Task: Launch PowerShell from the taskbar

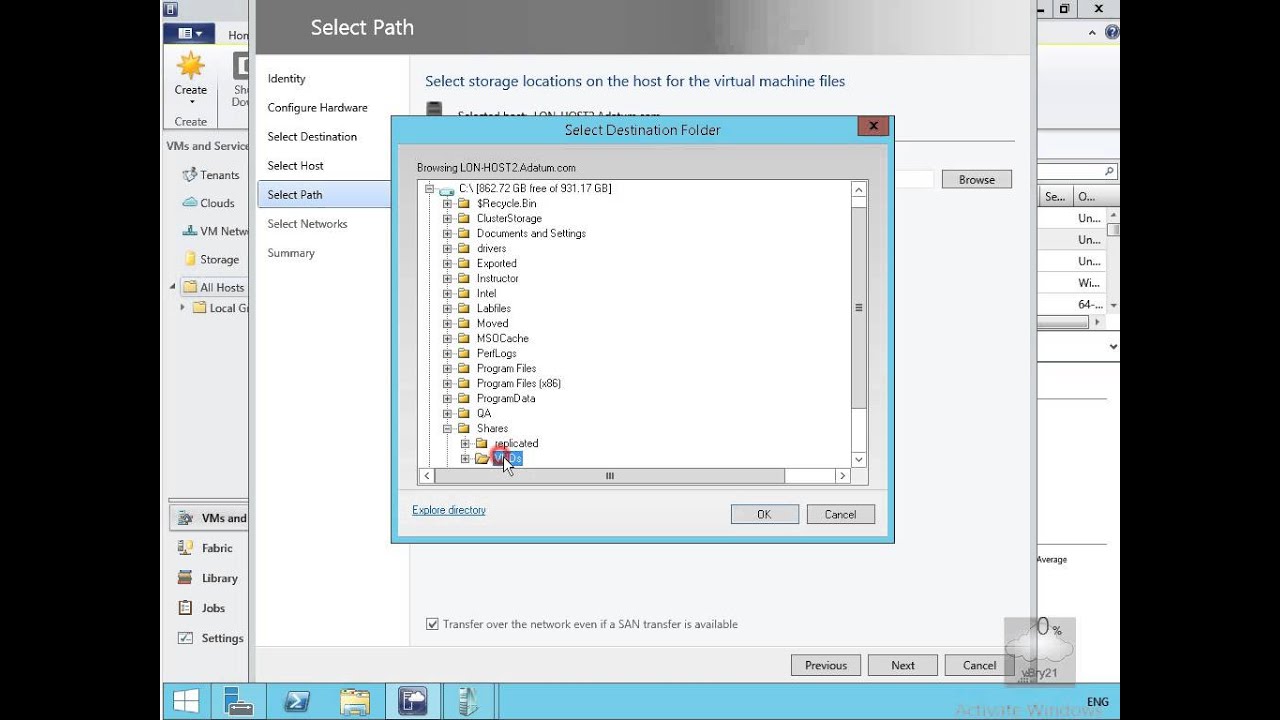Action: point(297,701)
